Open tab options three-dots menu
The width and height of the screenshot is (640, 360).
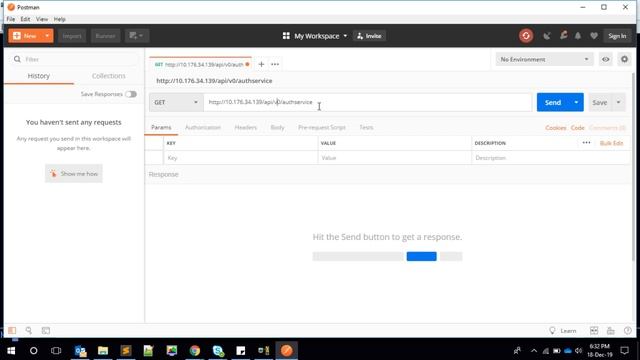point(275,64)
